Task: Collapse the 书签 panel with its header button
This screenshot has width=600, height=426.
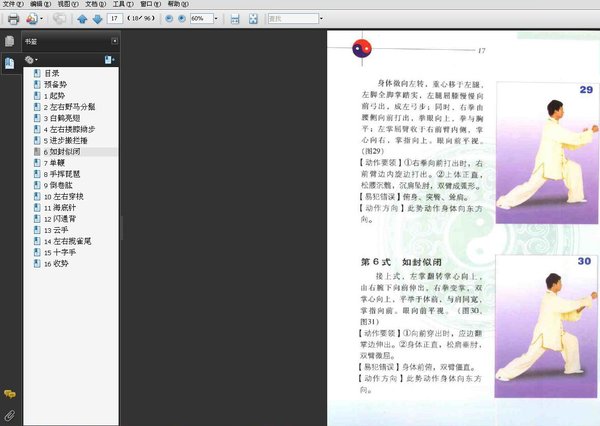Action: [x=114, y=41]
